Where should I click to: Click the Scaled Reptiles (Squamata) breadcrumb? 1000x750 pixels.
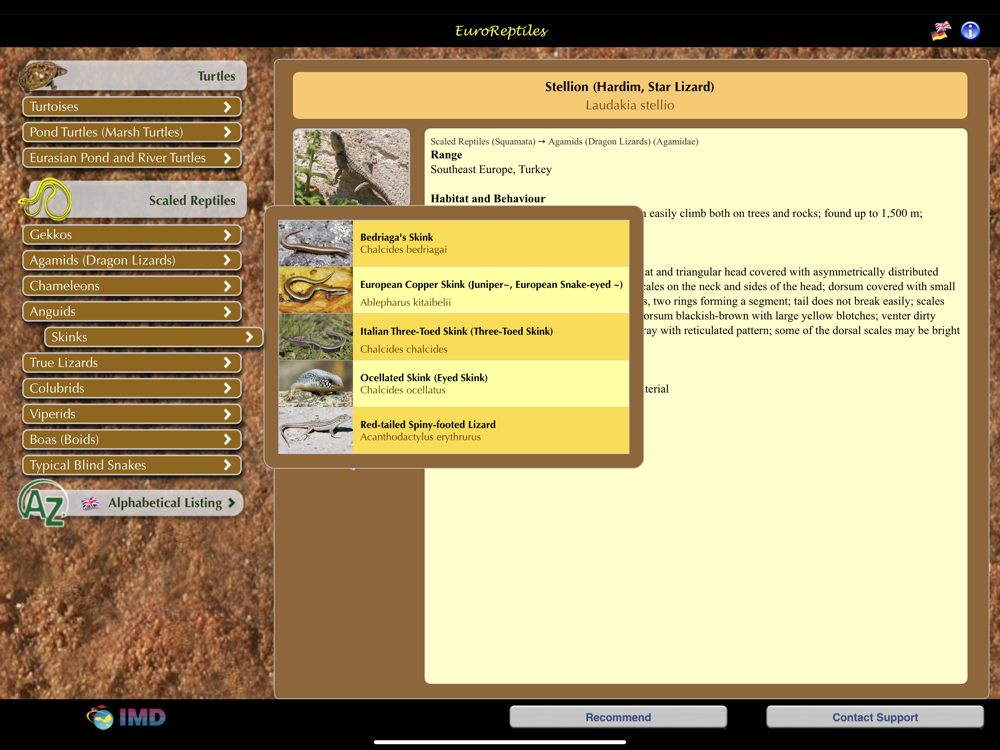click(x=483, y=142)
